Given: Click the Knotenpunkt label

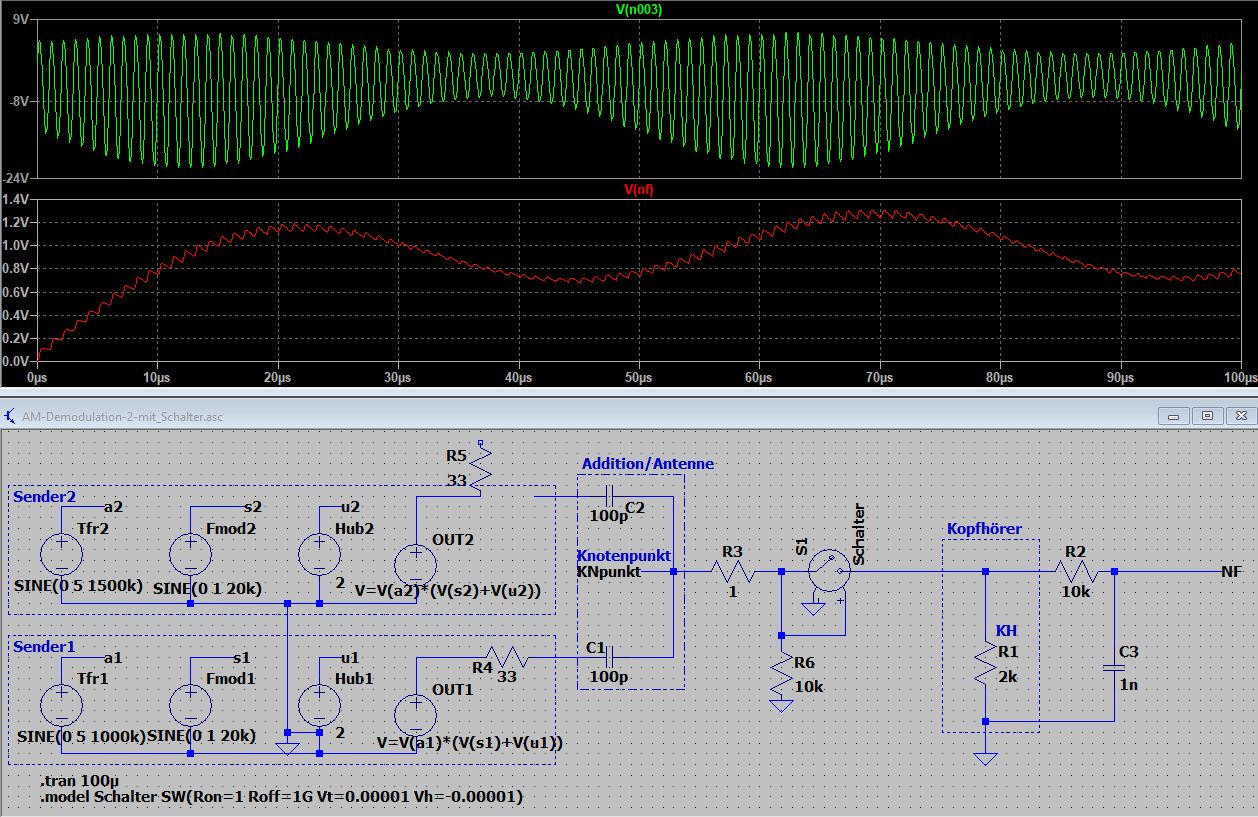Looking at the screenshot, I should tap(623, 554).
